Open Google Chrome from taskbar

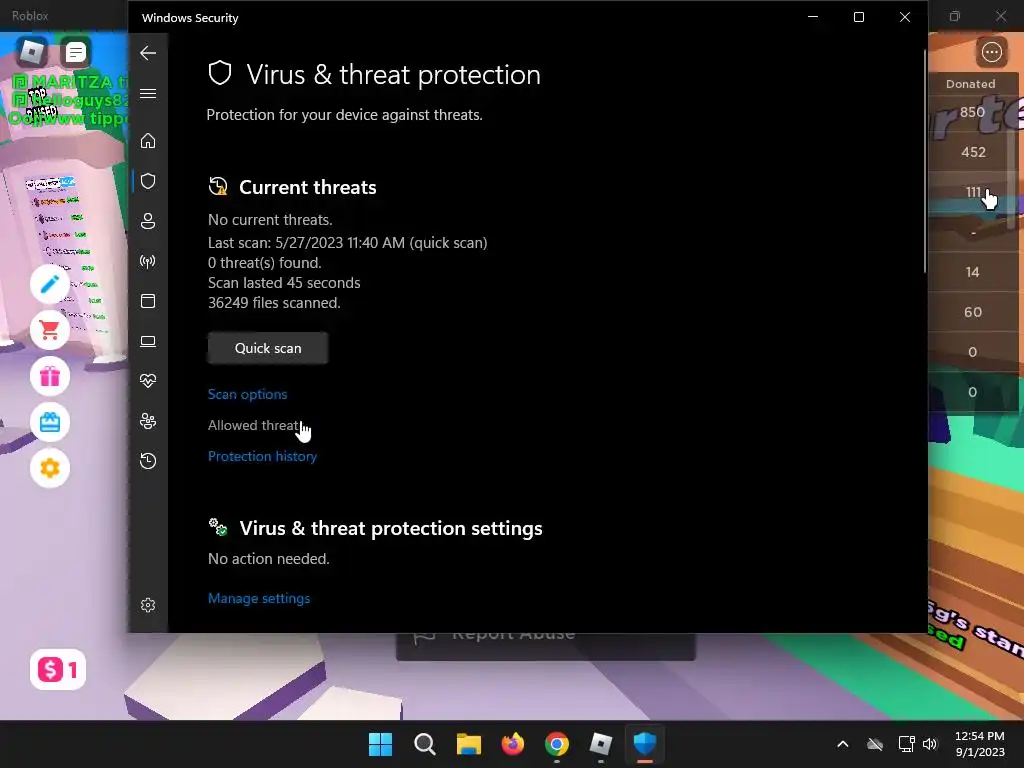tap(557, 744)
